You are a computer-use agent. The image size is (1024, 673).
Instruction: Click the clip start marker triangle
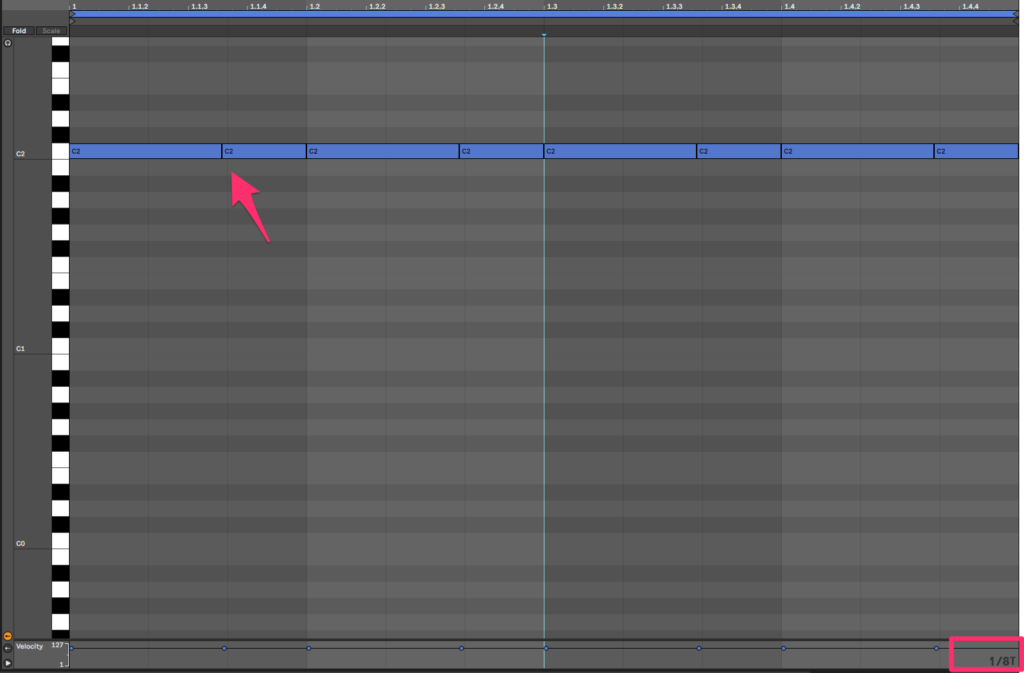tap(72, 22)
